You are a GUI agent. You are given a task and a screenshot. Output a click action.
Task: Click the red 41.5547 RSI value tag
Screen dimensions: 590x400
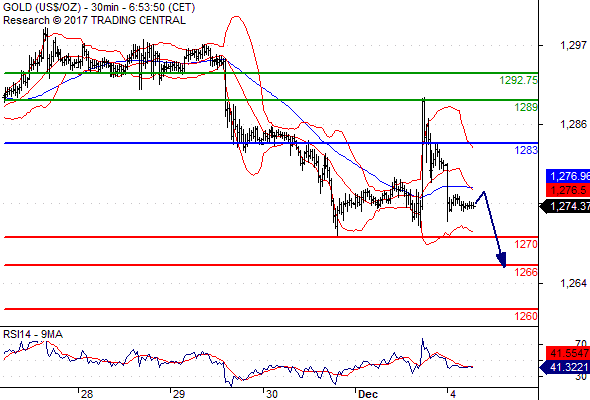click(568, 353)
